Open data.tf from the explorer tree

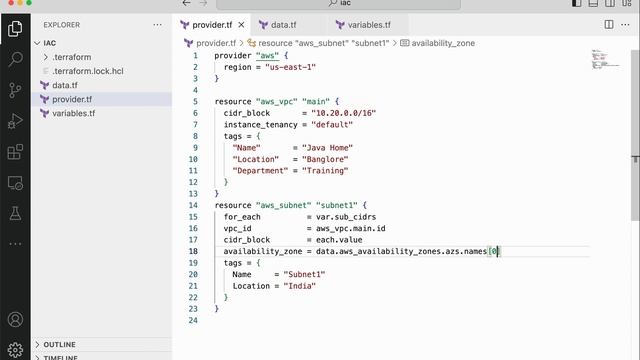click(65, 85)
